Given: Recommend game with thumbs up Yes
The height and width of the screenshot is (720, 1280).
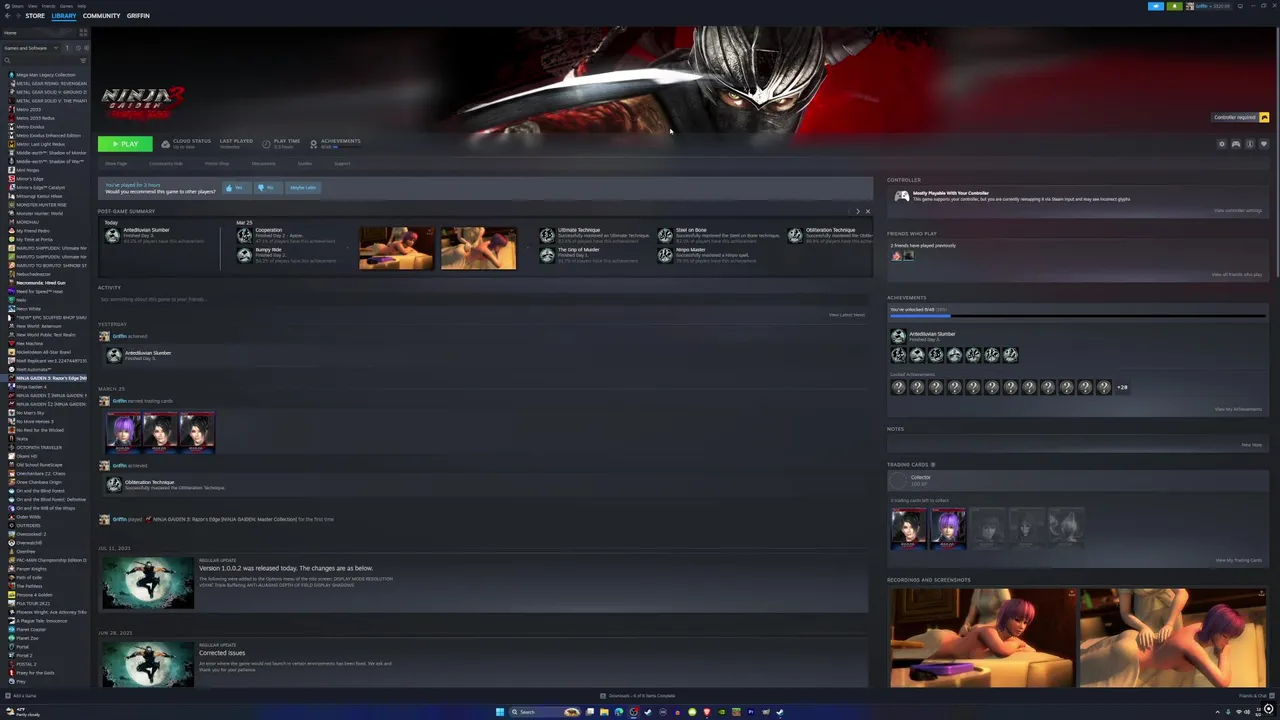Looking at the screenshot, I should click(236, 188).
